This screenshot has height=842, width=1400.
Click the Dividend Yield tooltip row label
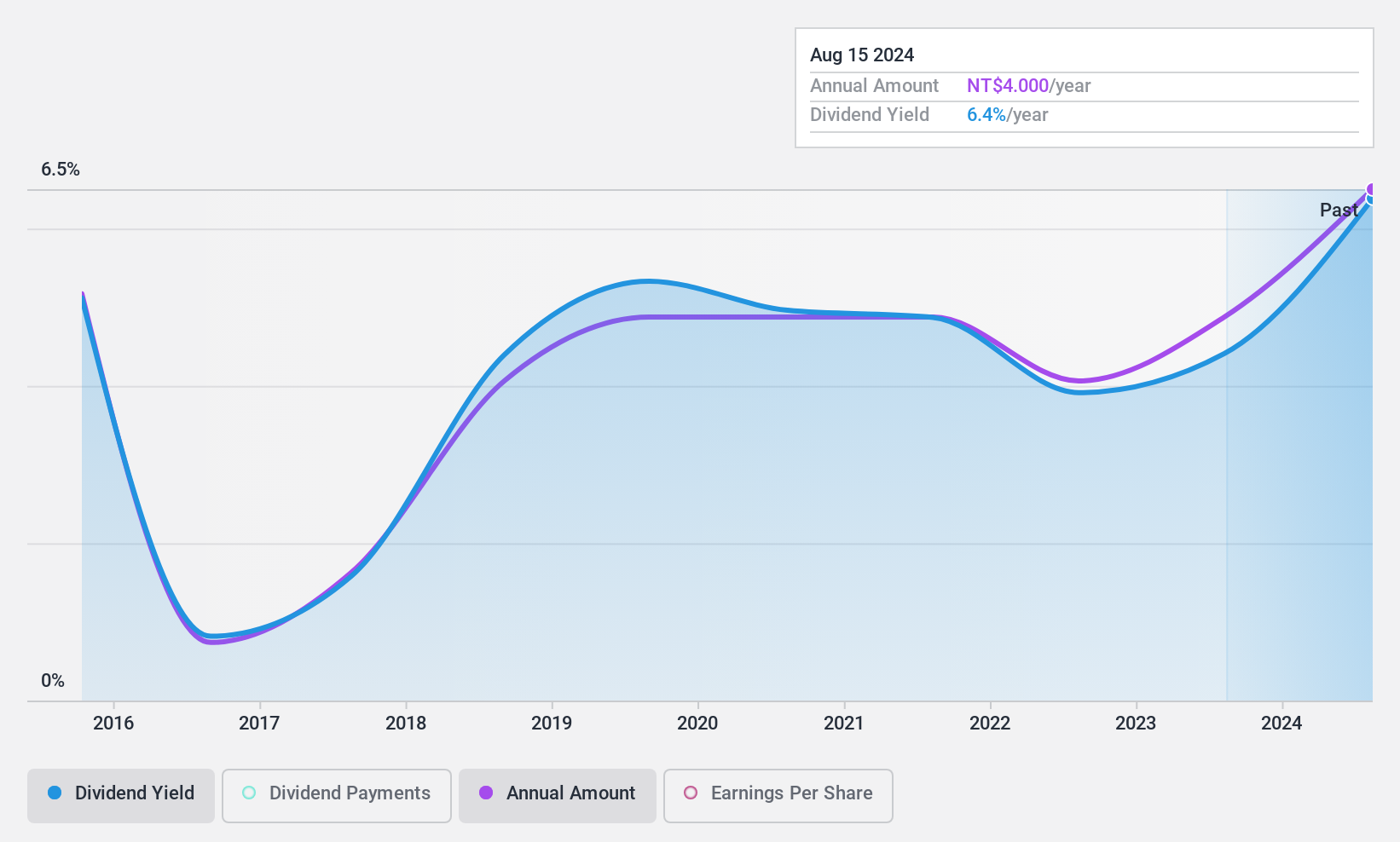click(870, 115)
